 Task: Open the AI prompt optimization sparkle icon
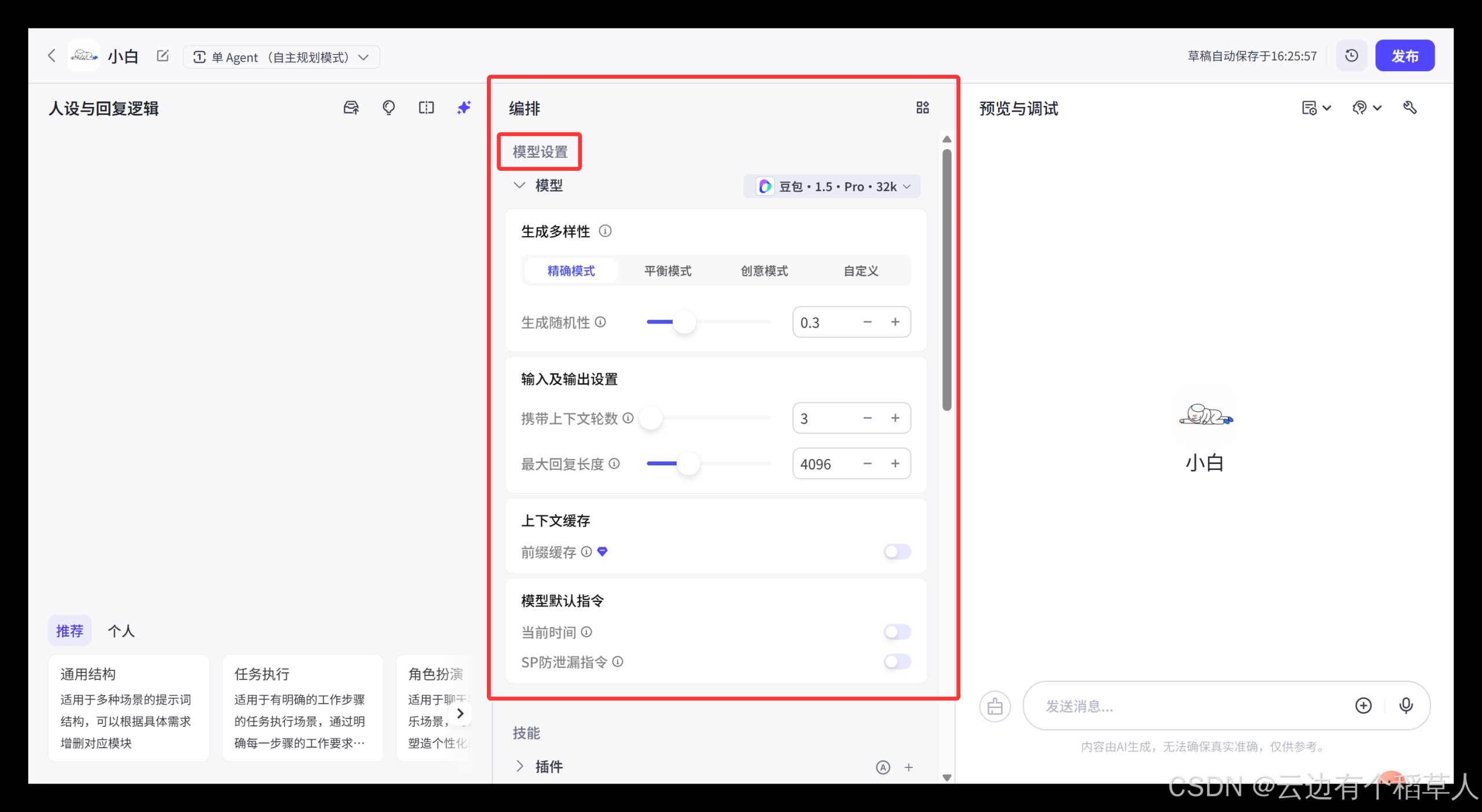point(464,108)
